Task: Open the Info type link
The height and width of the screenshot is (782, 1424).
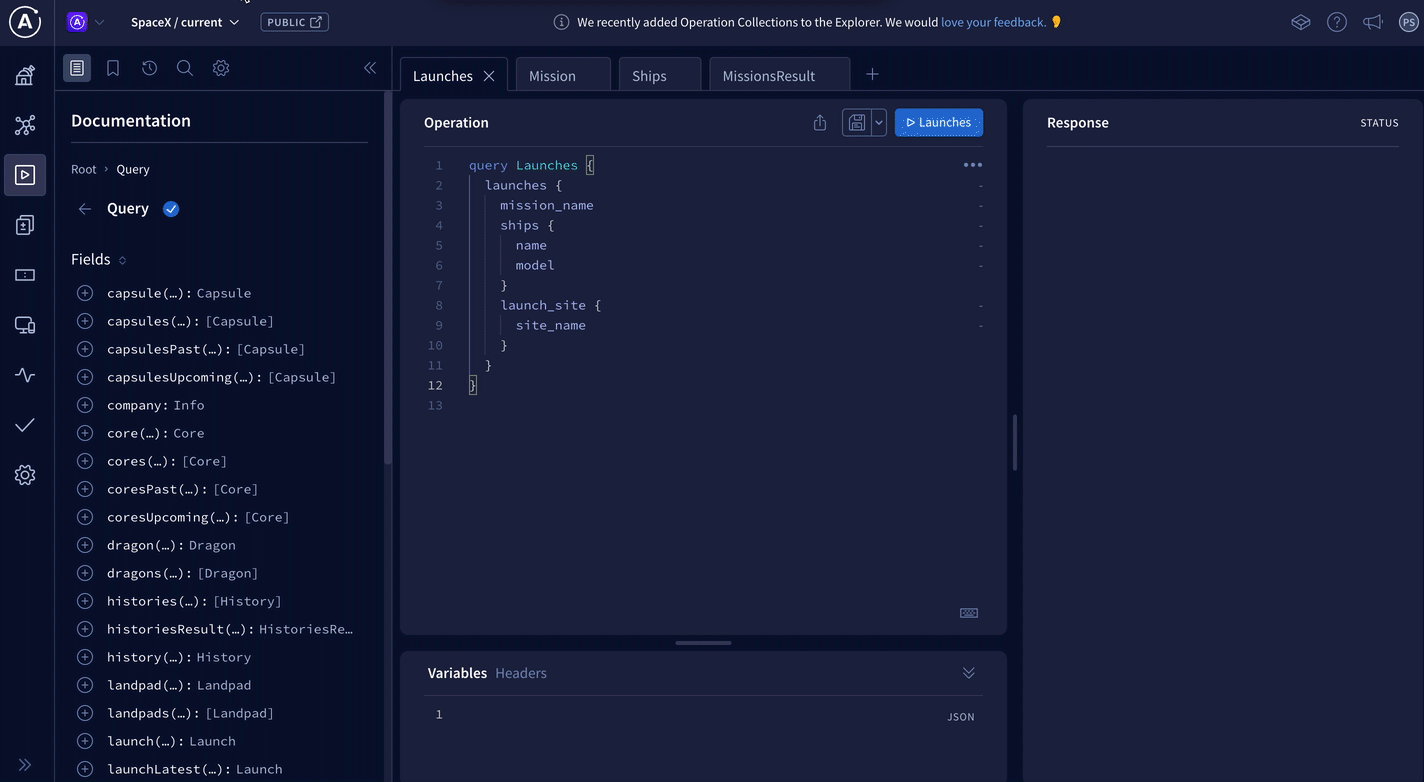Action: [x=189, y=405]
